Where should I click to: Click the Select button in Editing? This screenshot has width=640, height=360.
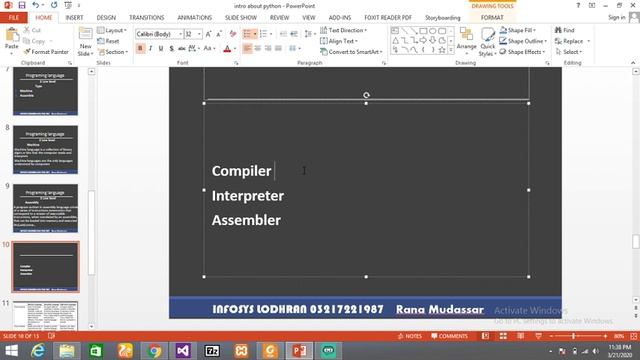pyautogui.click(x=568, y=52)
